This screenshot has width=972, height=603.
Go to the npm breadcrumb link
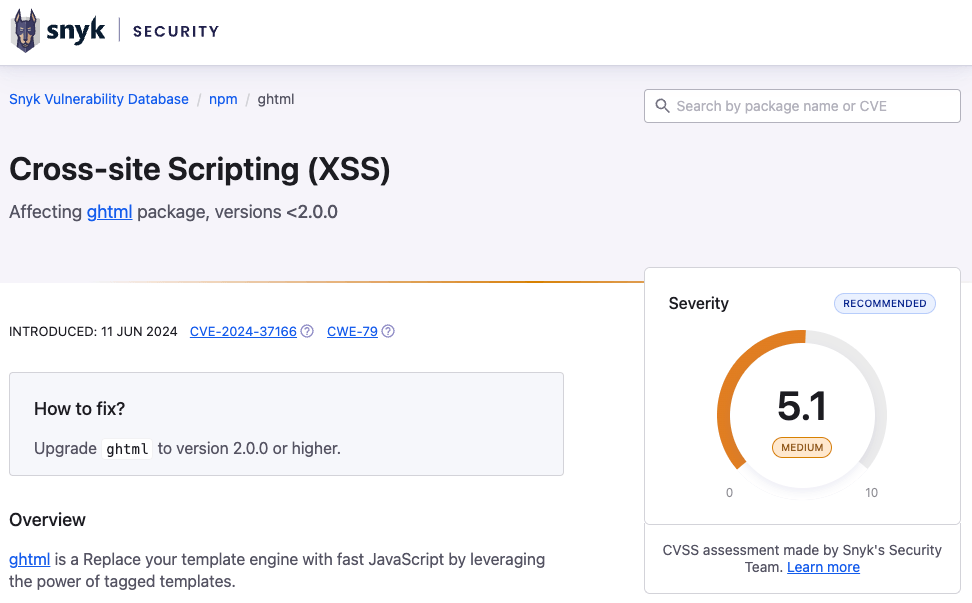point(223,99)
